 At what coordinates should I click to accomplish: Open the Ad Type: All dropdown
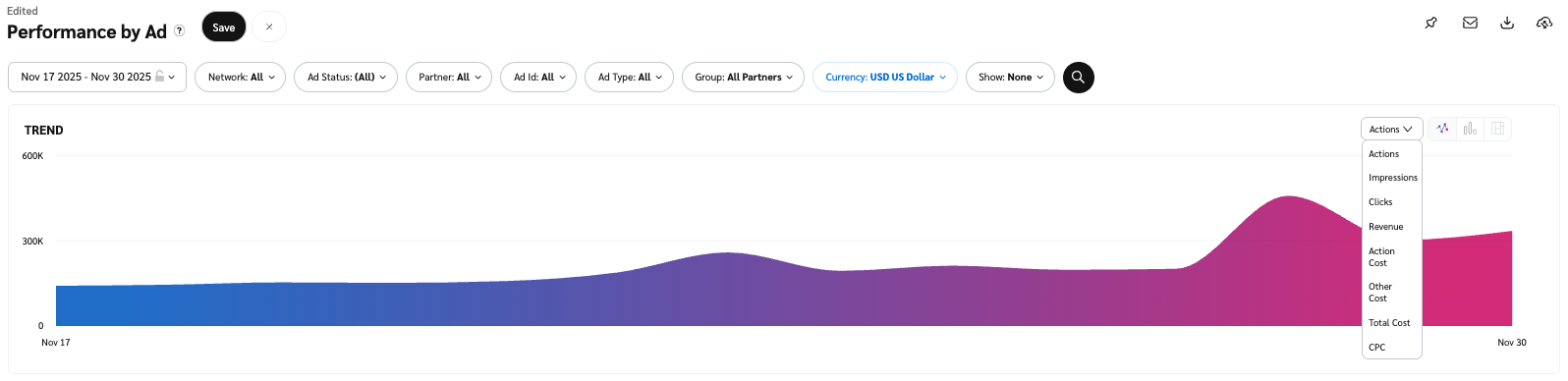[629, 77]
